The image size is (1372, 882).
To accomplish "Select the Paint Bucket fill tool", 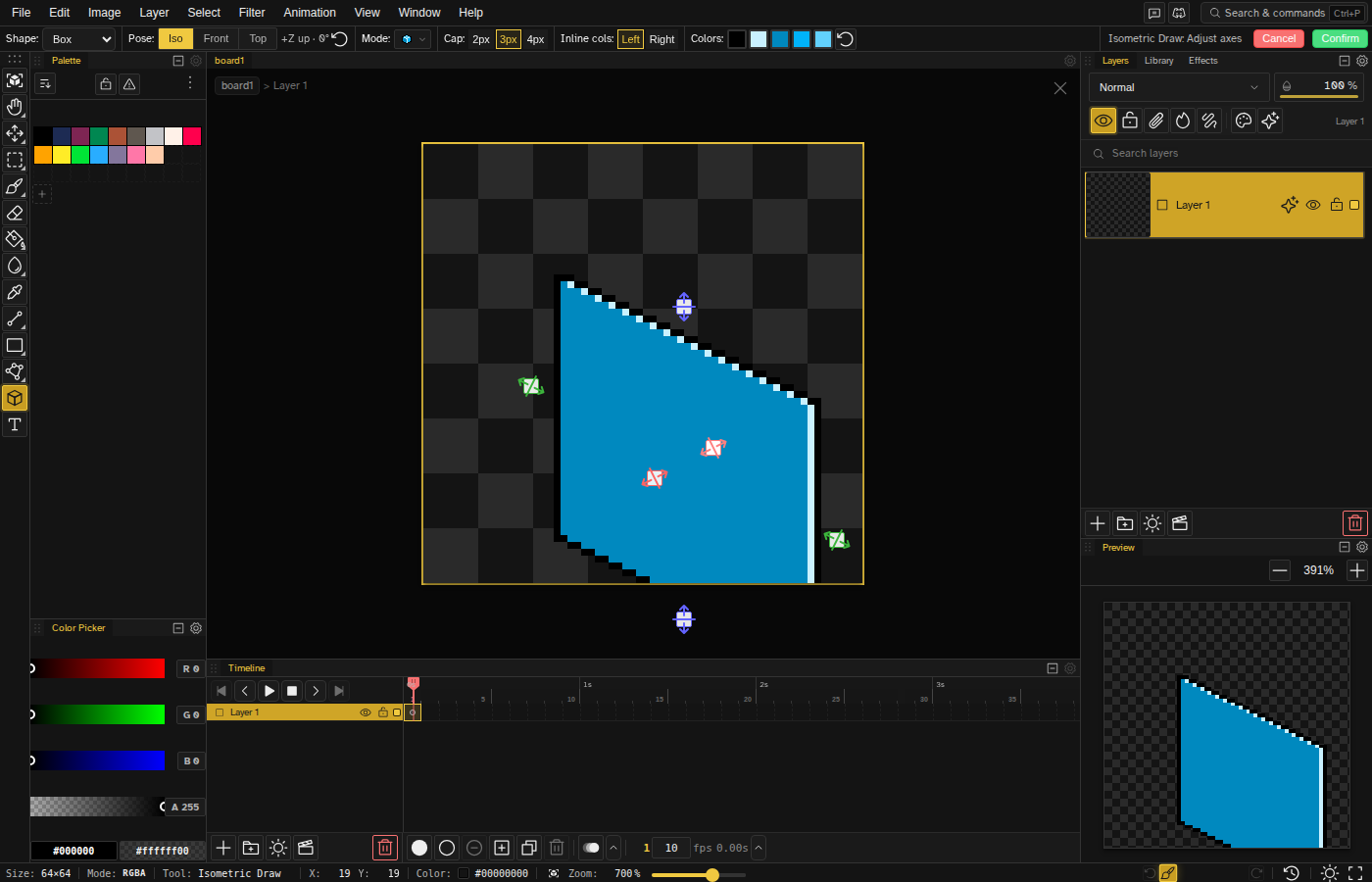I will pos(15,239).
